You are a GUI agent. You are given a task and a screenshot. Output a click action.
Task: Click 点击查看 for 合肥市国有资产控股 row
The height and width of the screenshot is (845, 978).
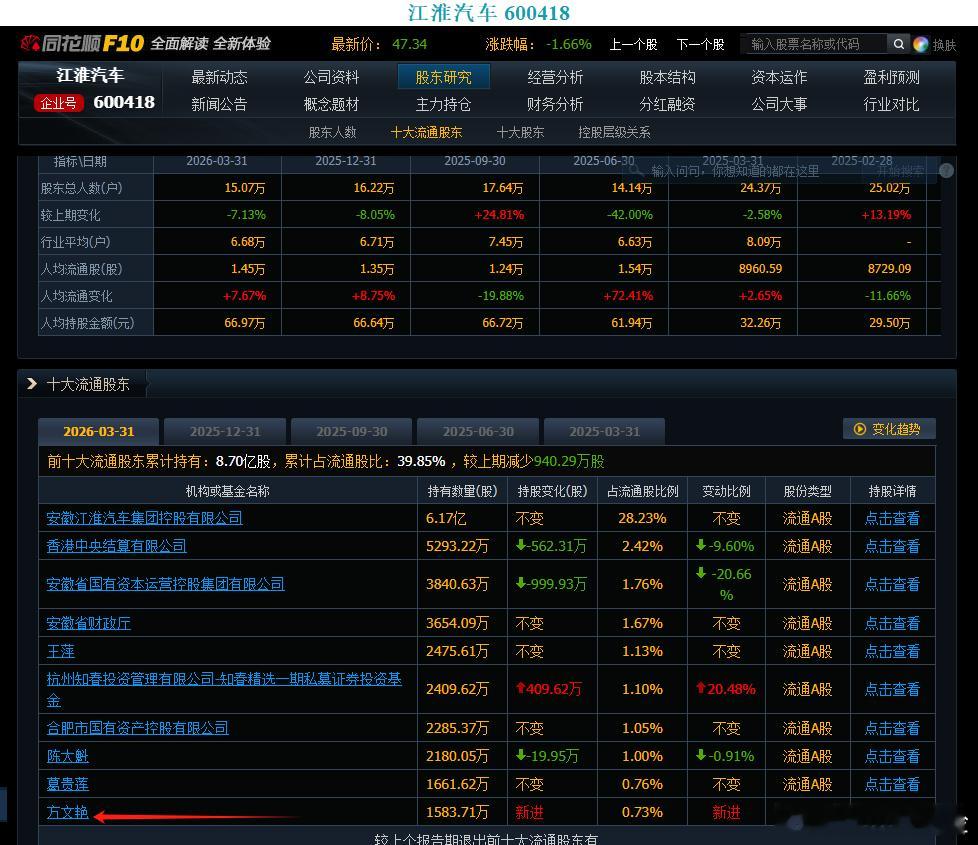pyautogui.click(x=892, y=728)
